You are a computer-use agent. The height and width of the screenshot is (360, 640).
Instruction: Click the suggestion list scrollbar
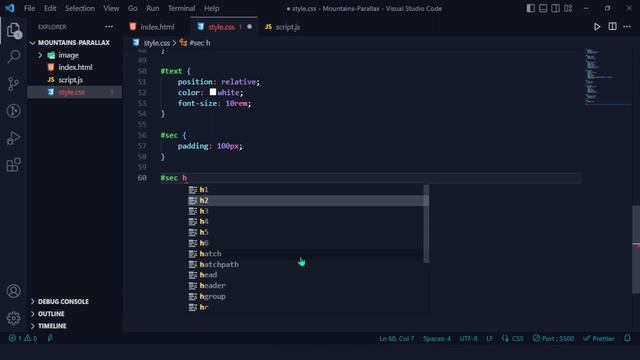pos(426,224)
